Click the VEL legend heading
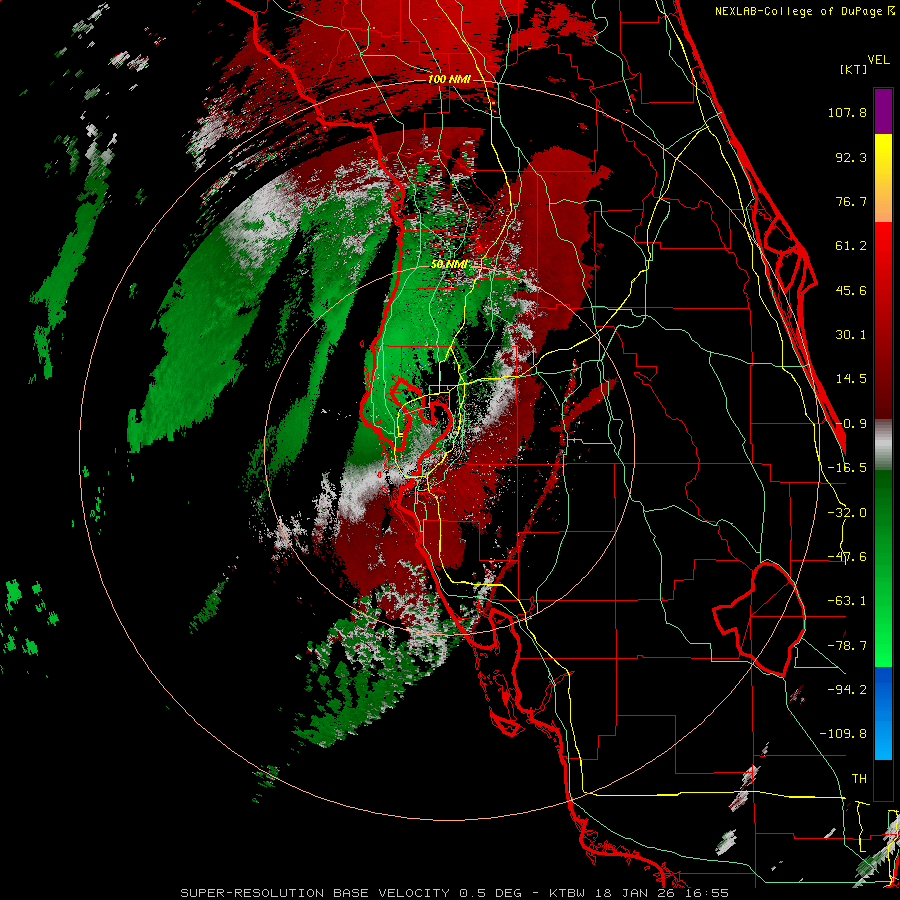Screen dimensions: 900x900 click(878, 59)
